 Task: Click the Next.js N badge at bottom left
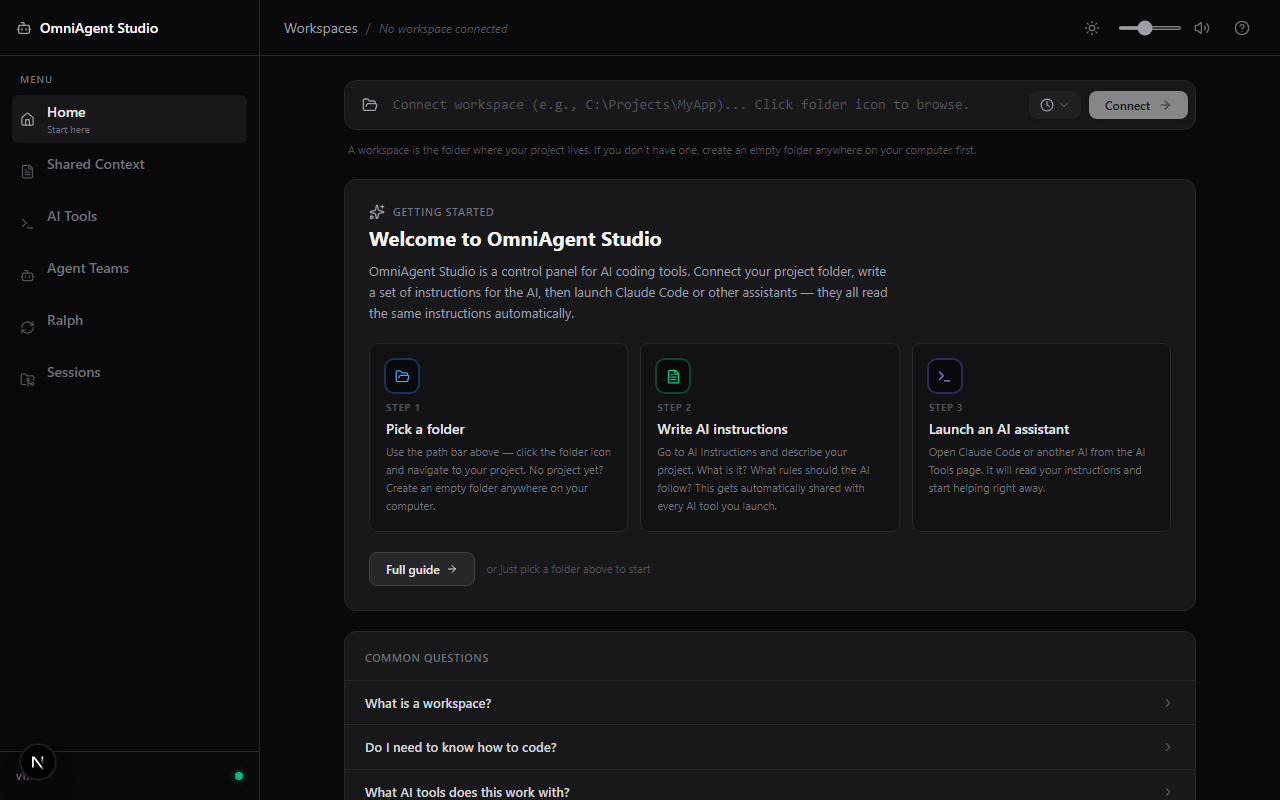click(x=38, y=762)
